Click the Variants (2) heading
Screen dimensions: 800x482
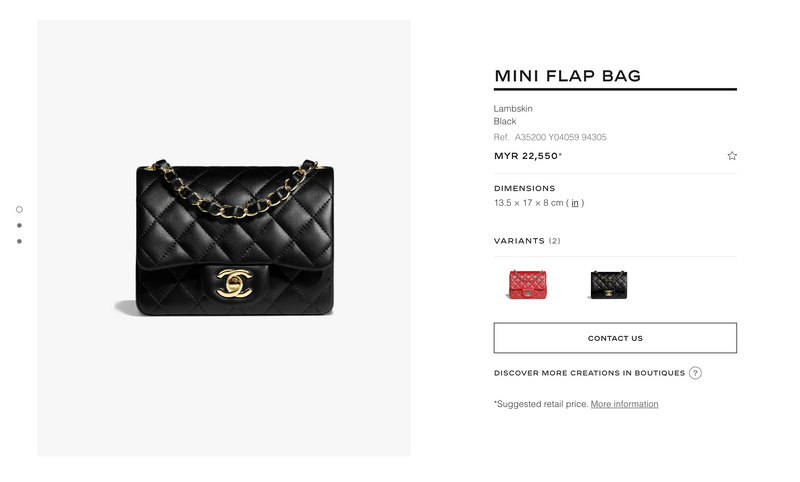coord(527,241)
